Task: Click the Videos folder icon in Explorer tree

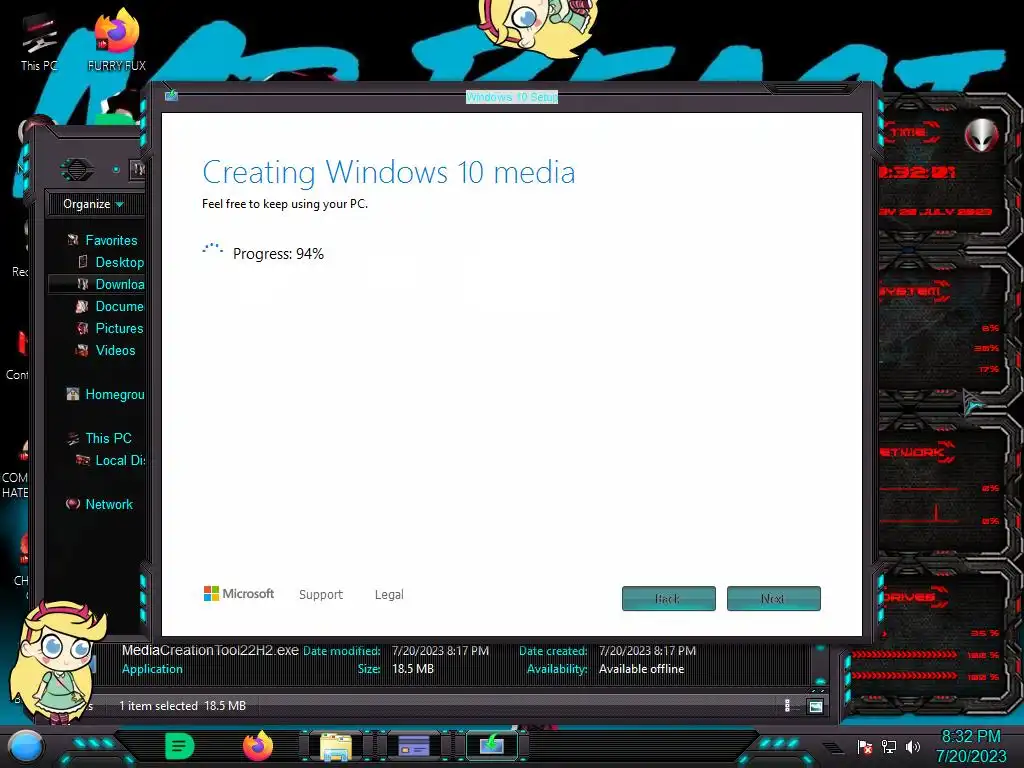Action: (x=82, y=350)
